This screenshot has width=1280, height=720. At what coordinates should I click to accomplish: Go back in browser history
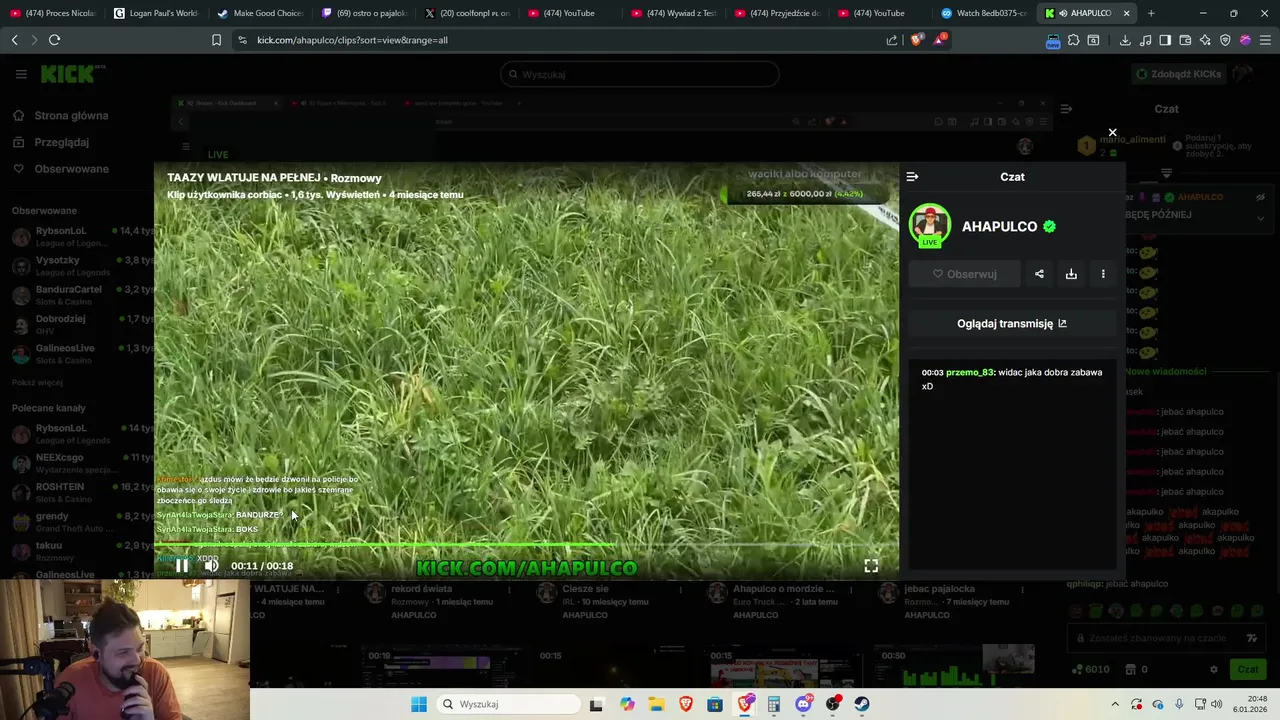pos(14,40)
